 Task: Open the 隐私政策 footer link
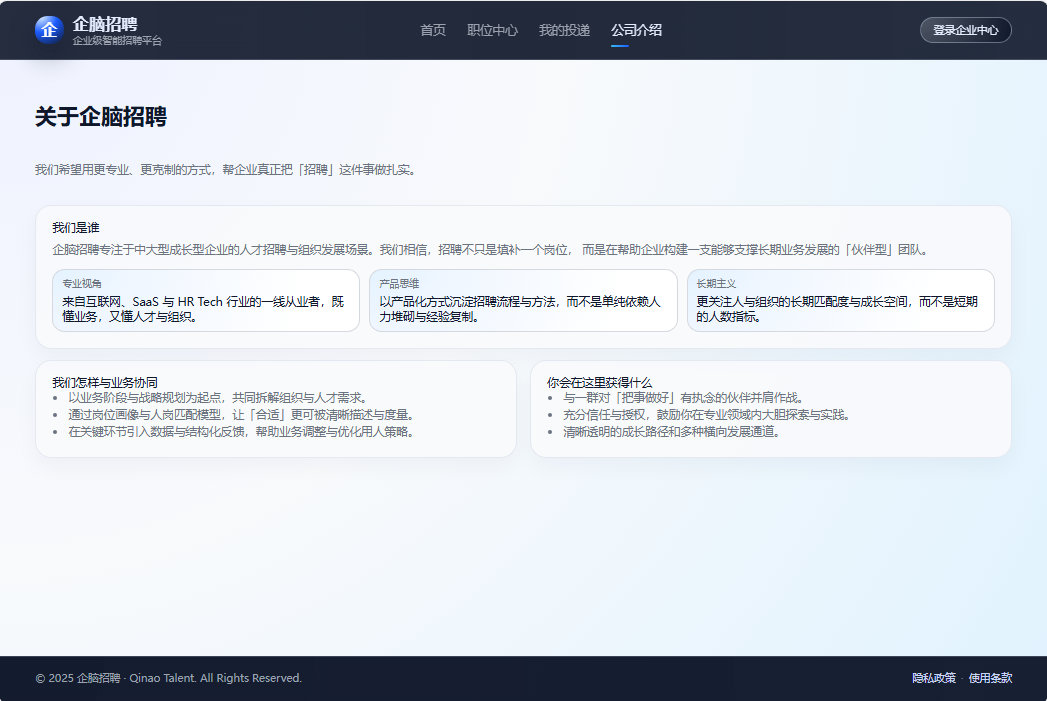933,678
